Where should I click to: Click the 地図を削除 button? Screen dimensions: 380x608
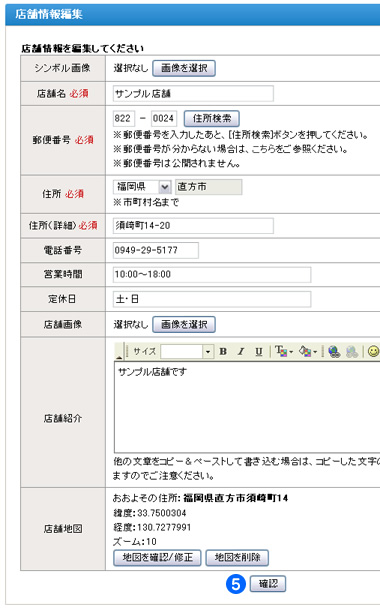pyautogui.click(x=237, y=558)
